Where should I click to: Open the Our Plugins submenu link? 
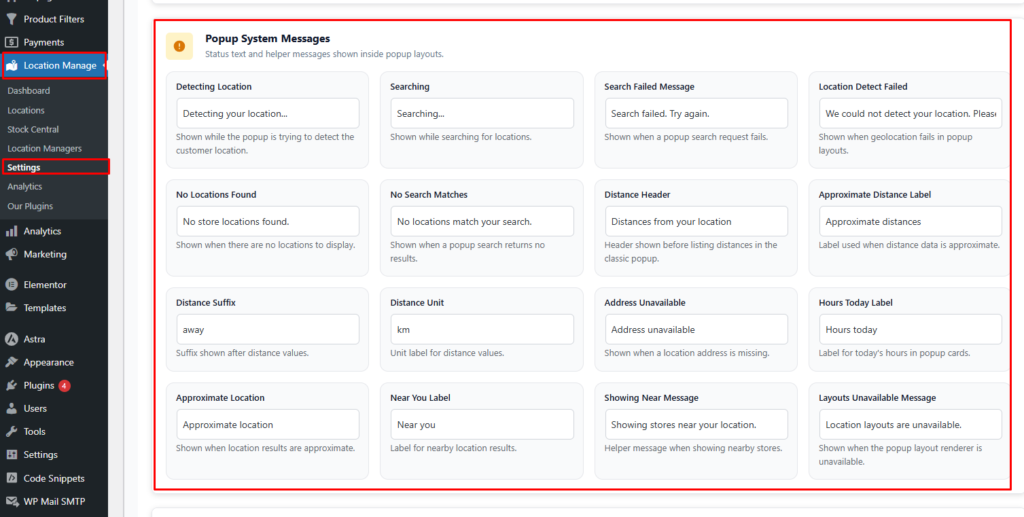tap(29, 206)
